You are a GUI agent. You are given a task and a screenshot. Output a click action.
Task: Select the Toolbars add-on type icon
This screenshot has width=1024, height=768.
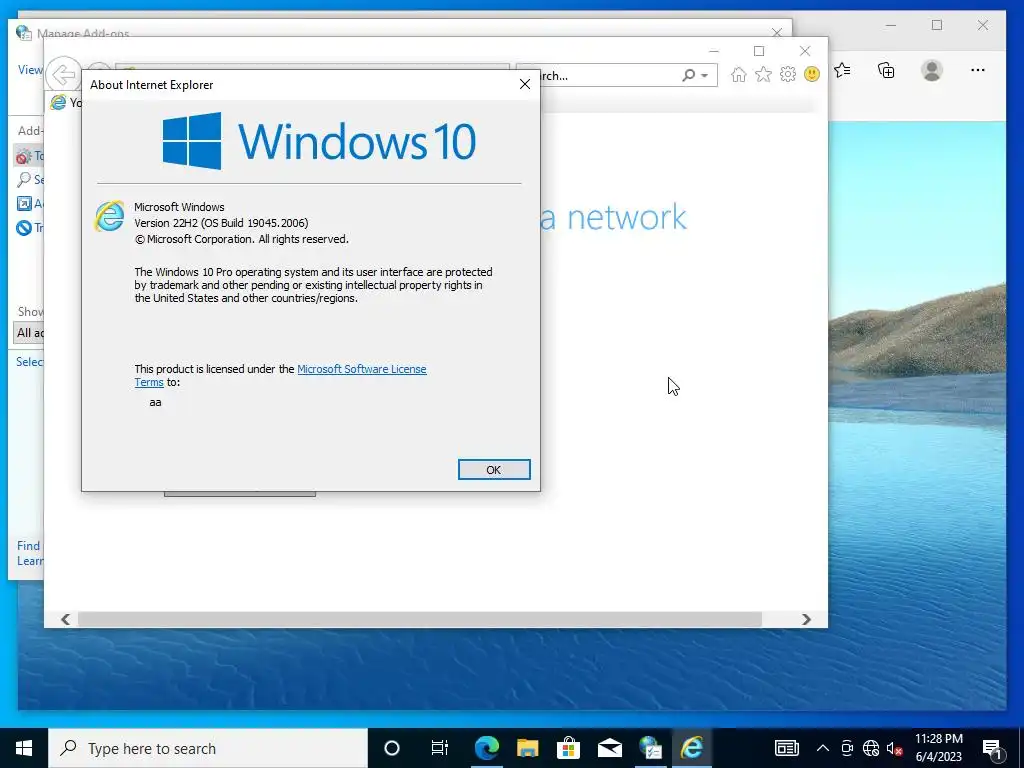pos(24,156)
